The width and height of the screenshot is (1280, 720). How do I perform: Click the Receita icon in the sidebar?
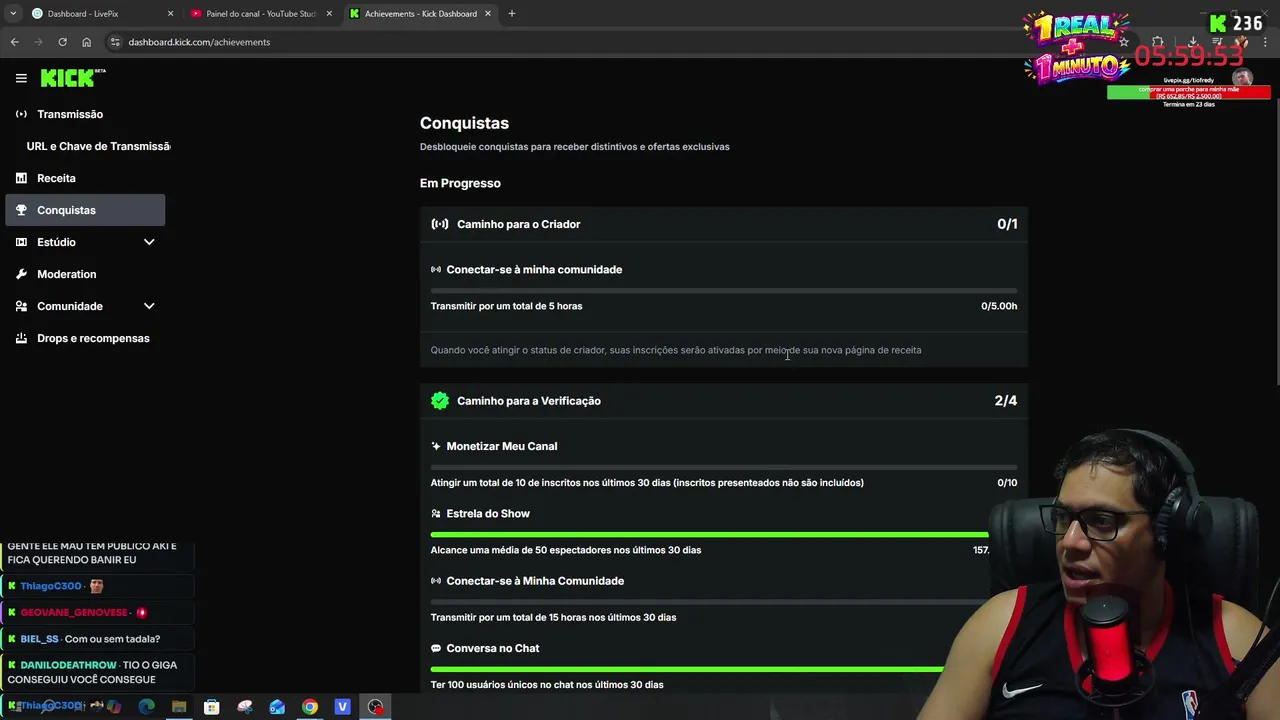coord(21,178)
